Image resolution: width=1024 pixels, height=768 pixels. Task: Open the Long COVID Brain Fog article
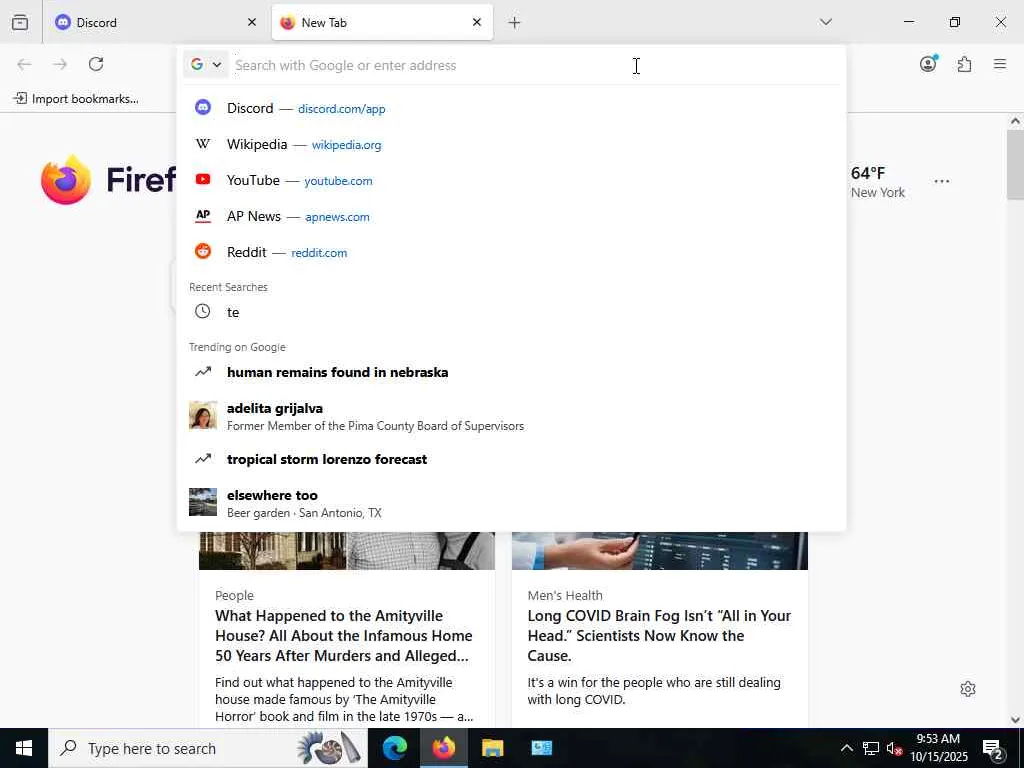point(659,635)
